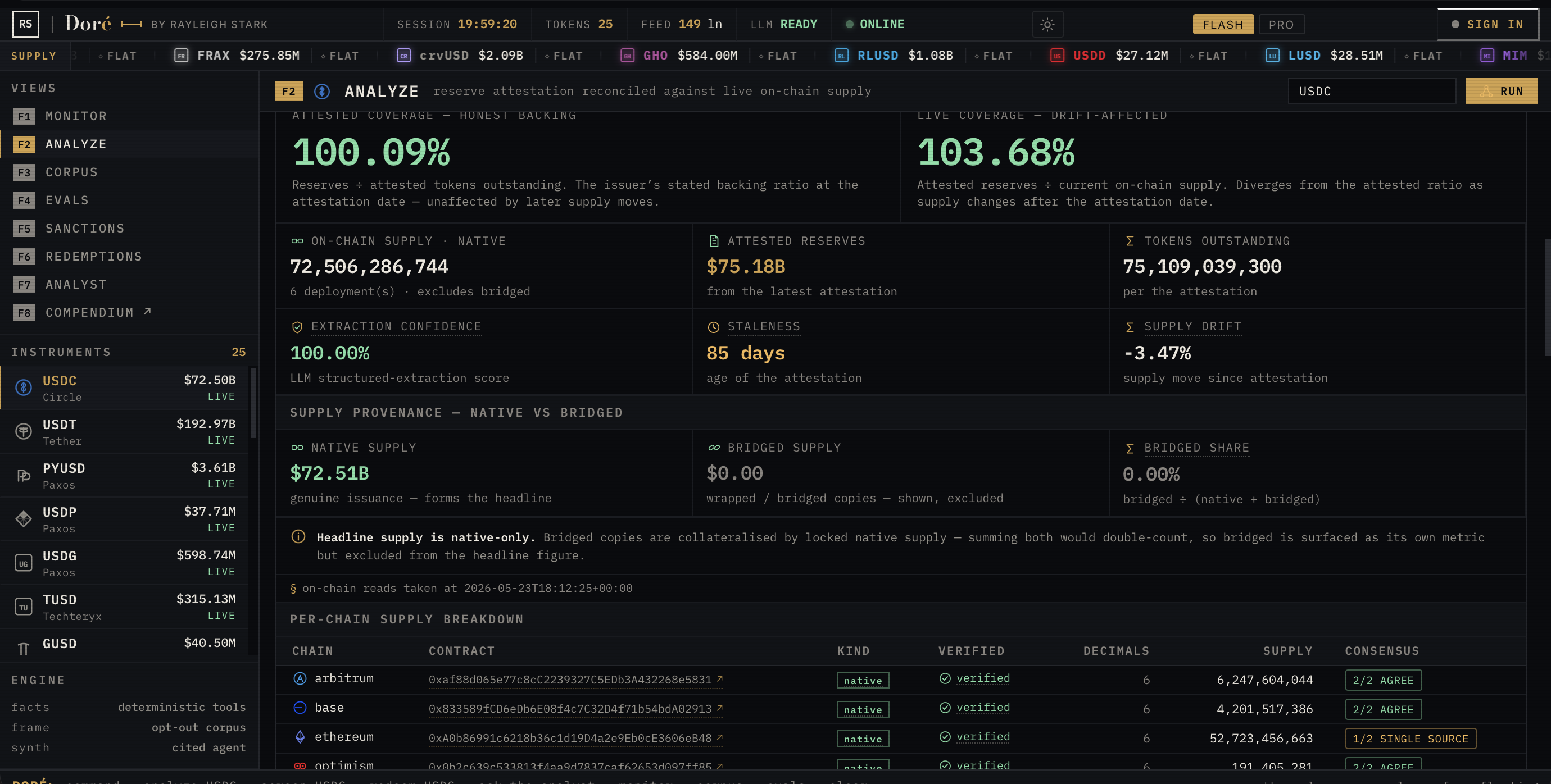The width and height of the screenshot is (1551, 784).
Task: Open the F5 SANCTIONS view
Action: click(x=129, y=229)
